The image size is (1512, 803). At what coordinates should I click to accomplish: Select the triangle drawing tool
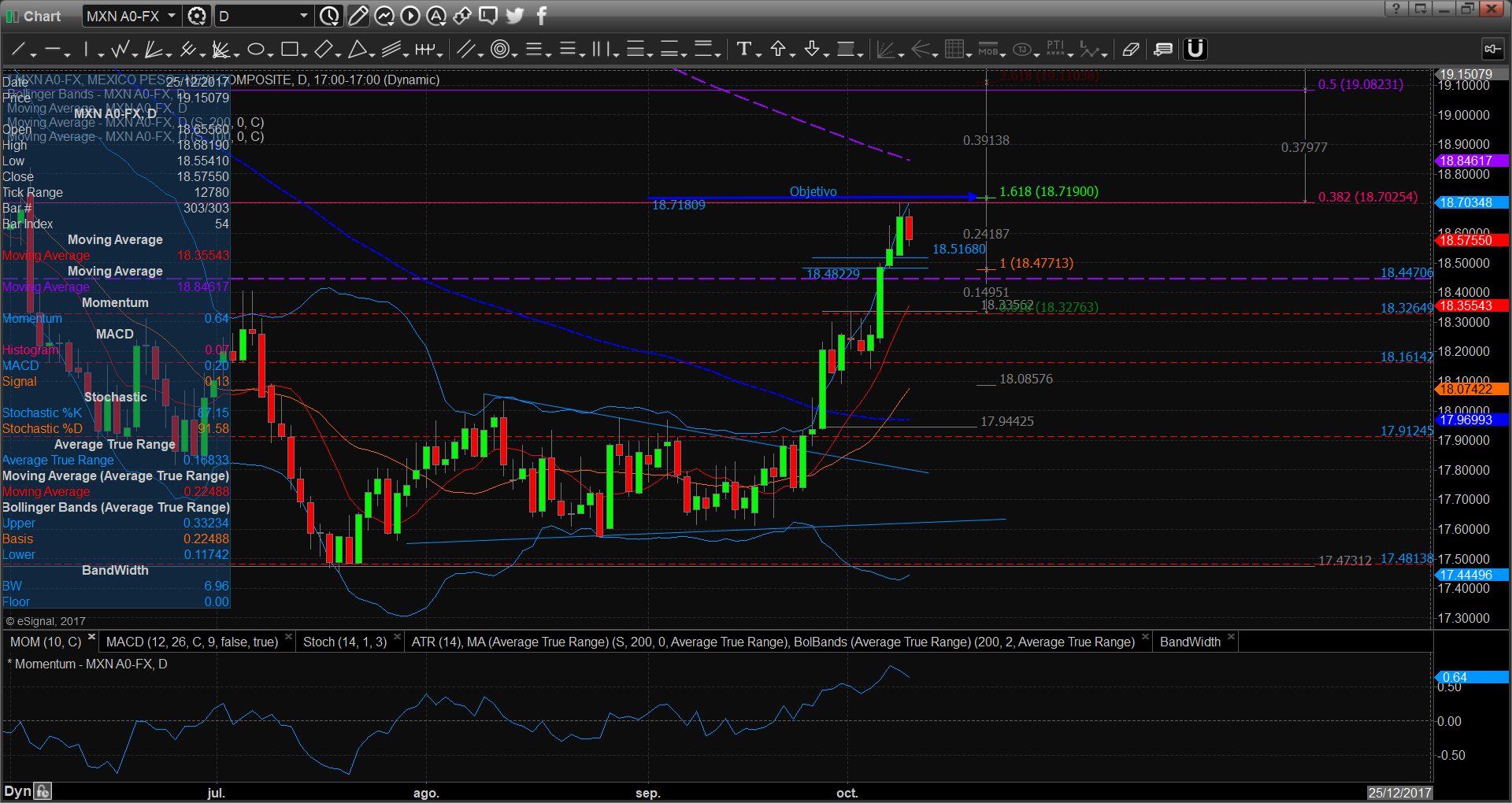(x=357, y=50)
